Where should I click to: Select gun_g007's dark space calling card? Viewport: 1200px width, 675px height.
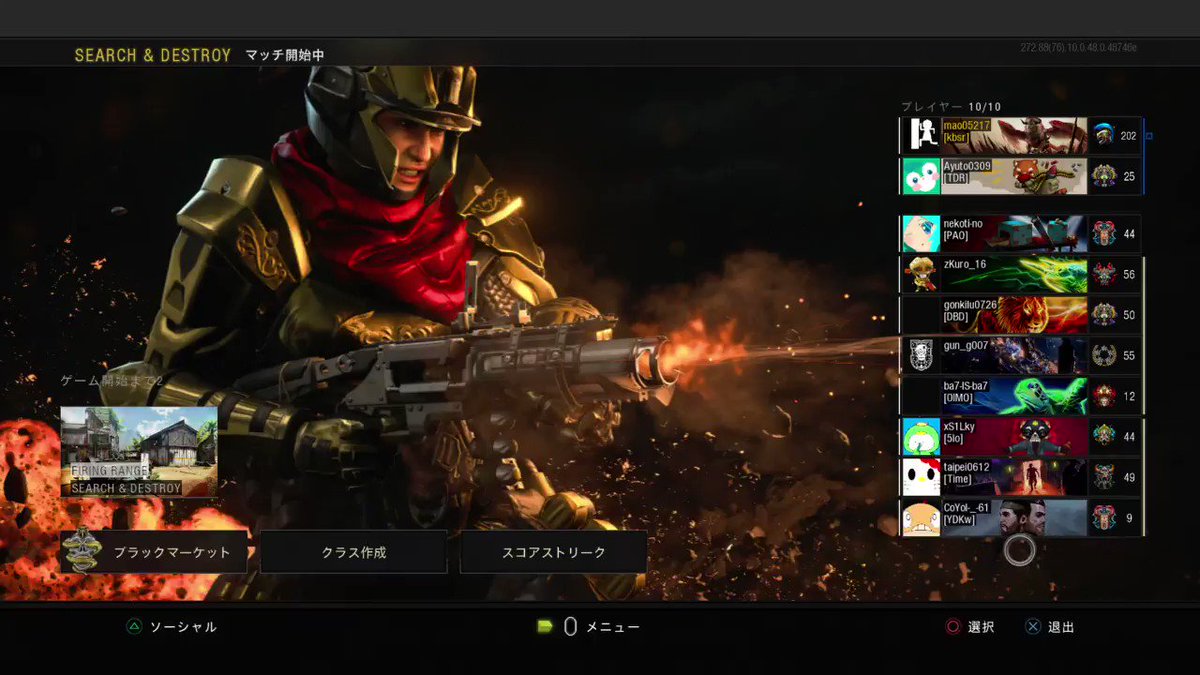pyautogui.click(x=1014, y=355)
